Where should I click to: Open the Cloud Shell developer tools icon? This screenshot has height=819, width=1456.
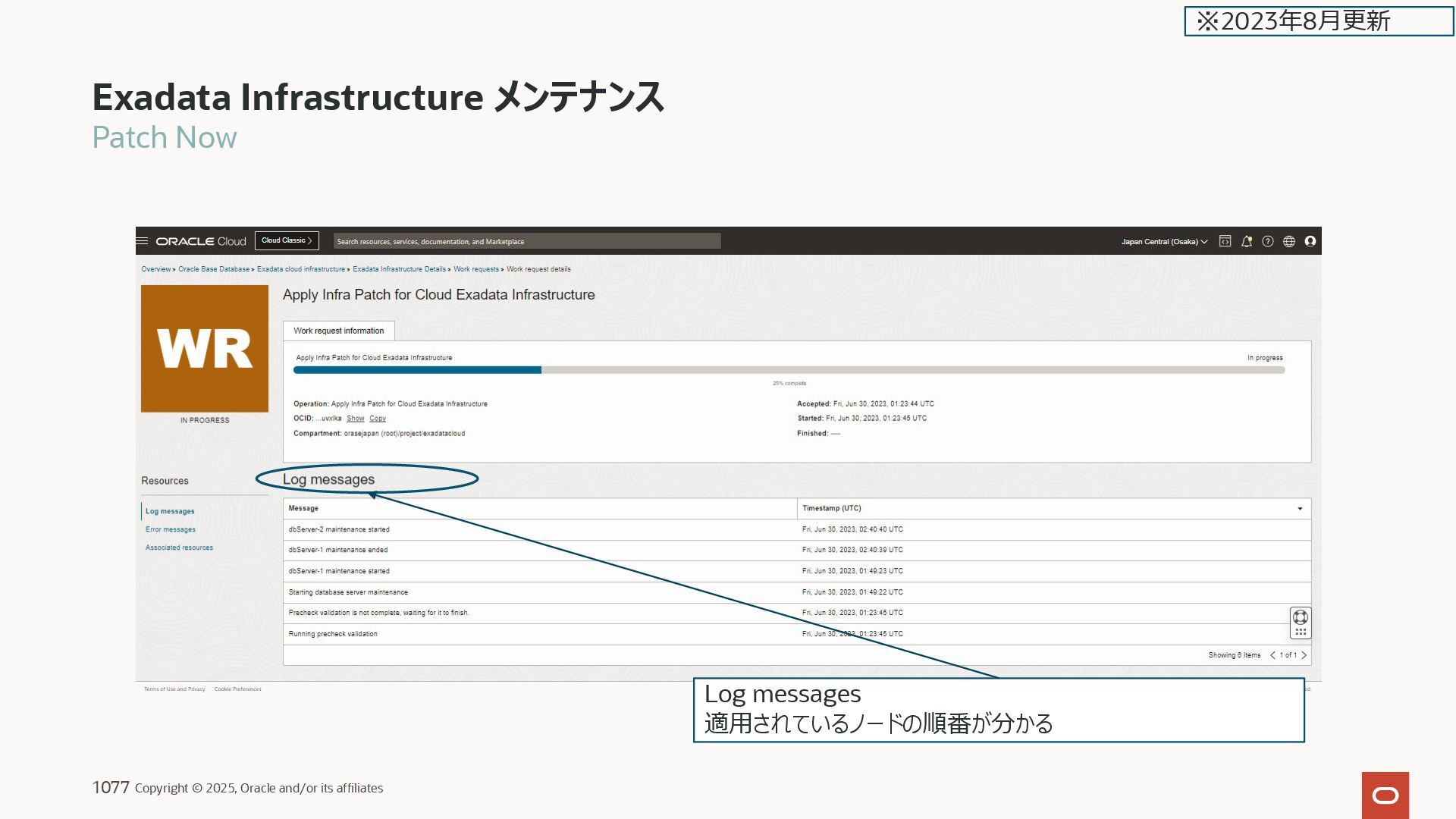1225,241
